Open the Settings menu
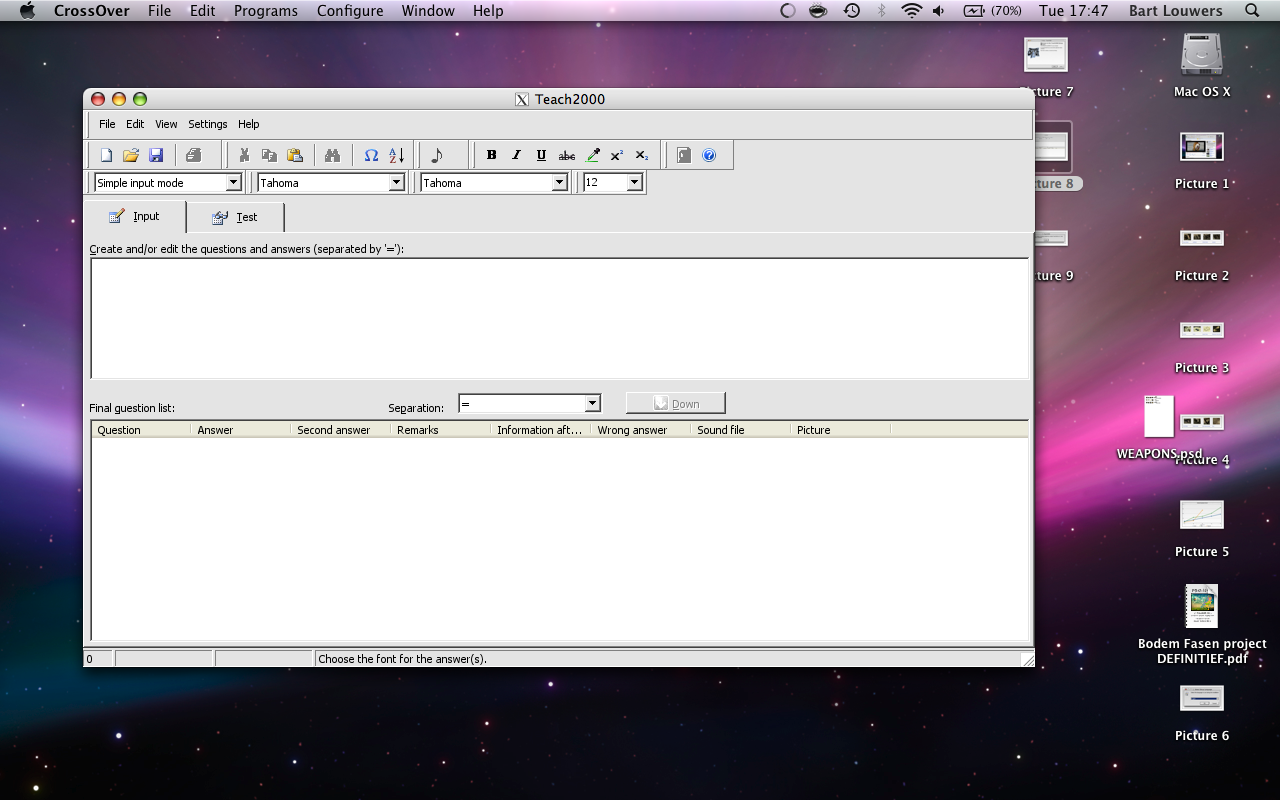 [207, 124]
